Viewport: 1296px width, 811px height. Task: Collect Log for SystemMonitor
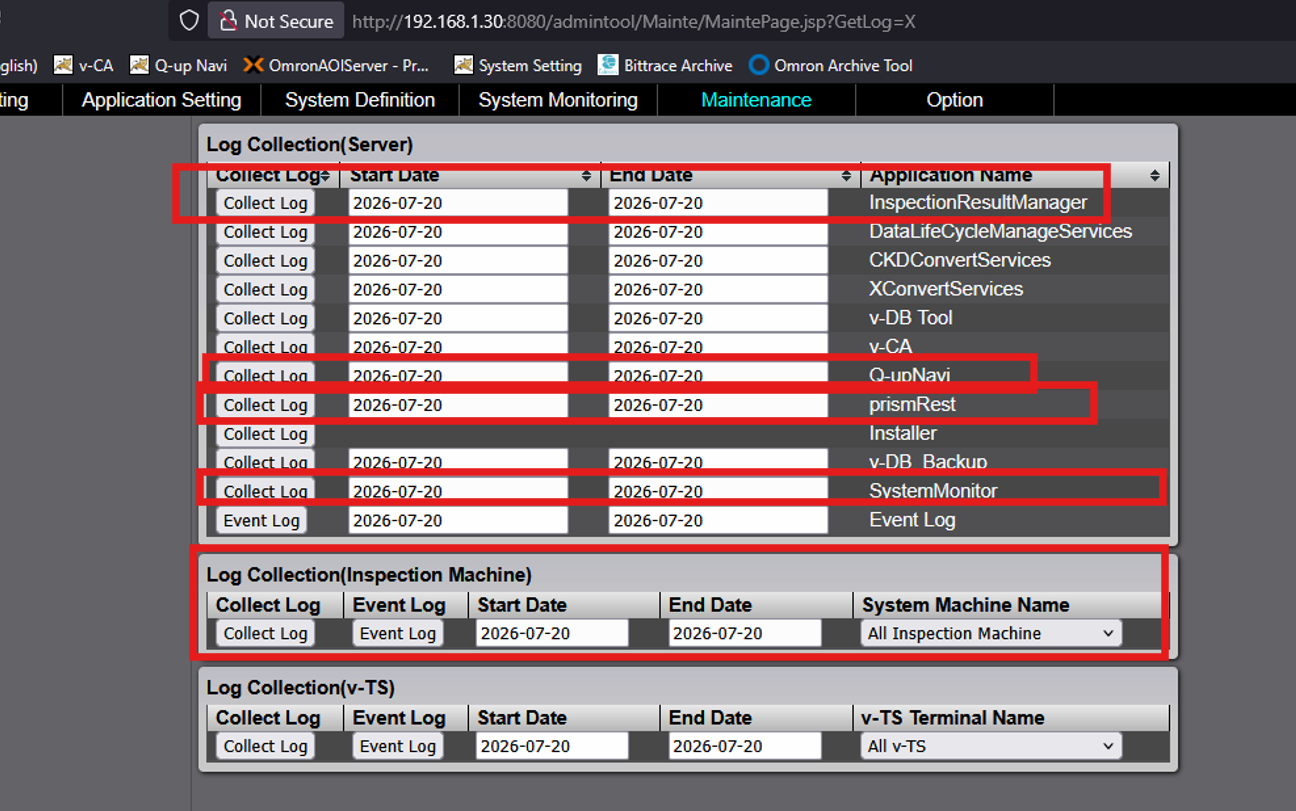click(x=265, y=491)
